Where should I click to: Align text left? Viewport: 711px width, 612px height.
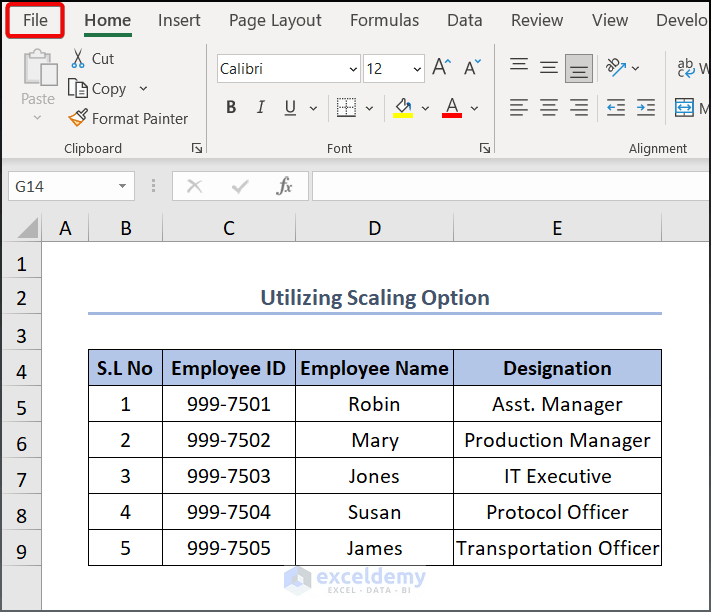(x=519, y=108)
